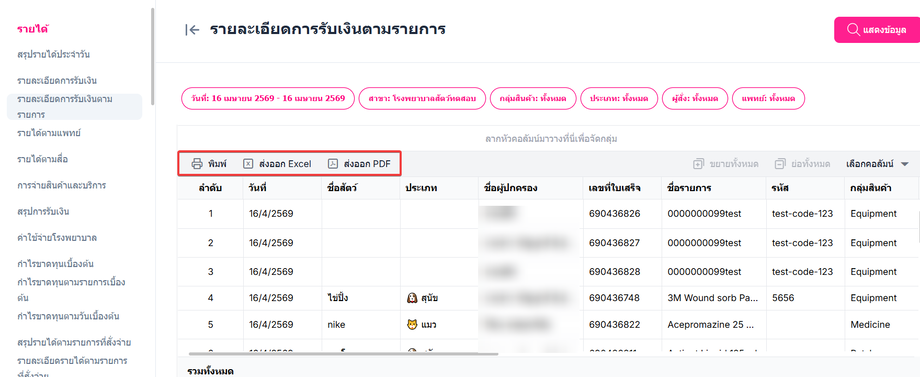The width and height of the screenshot is (920, 377).
Task: Click the รายได้ sidebar section heading
Action: 33,29
